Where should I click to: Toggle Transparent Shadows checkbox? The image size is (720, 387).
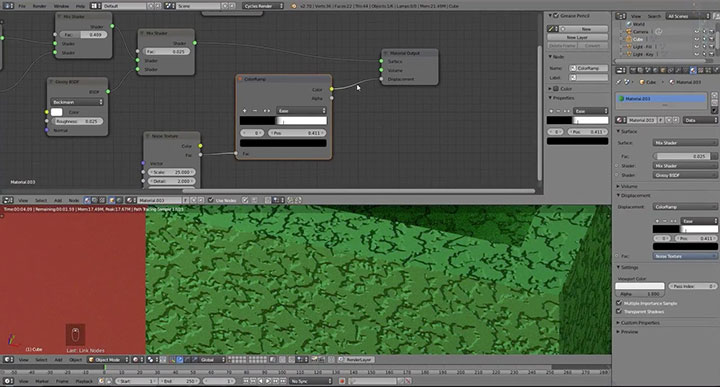tap(619, 311)
